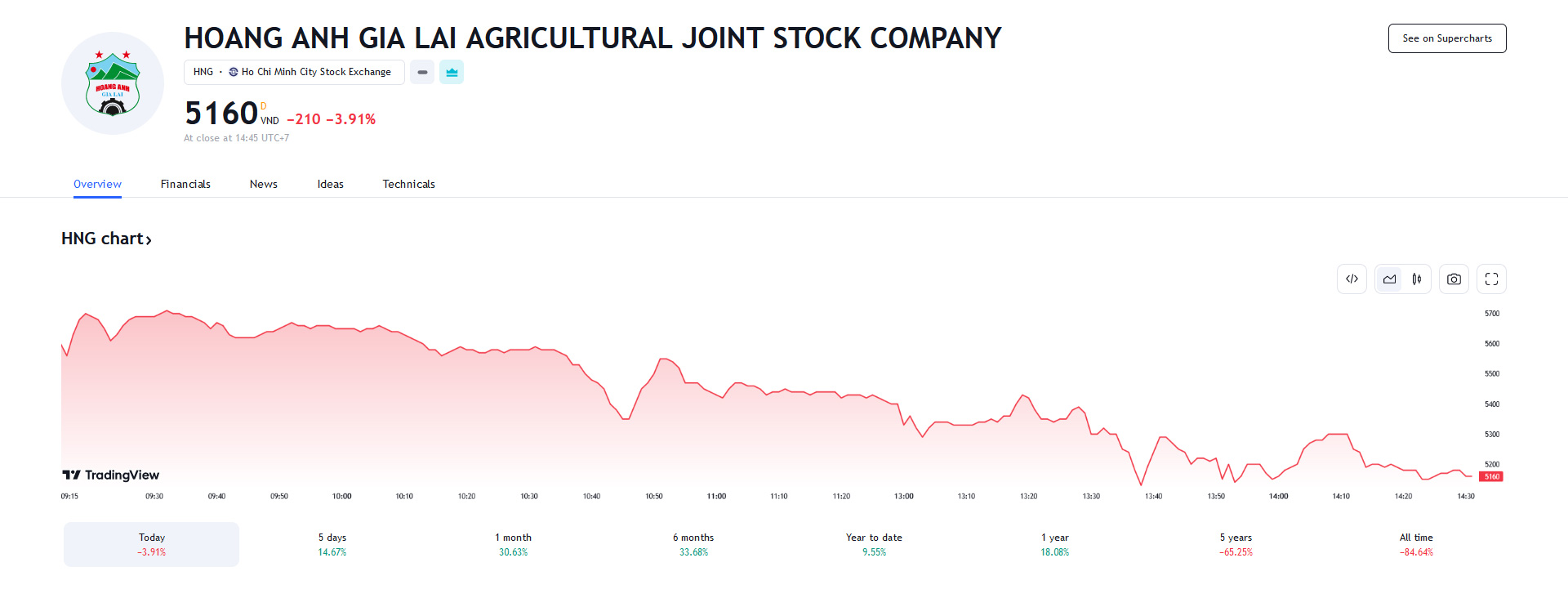
Task: Click the TradingView logo on chart
Action: [111, 475]
